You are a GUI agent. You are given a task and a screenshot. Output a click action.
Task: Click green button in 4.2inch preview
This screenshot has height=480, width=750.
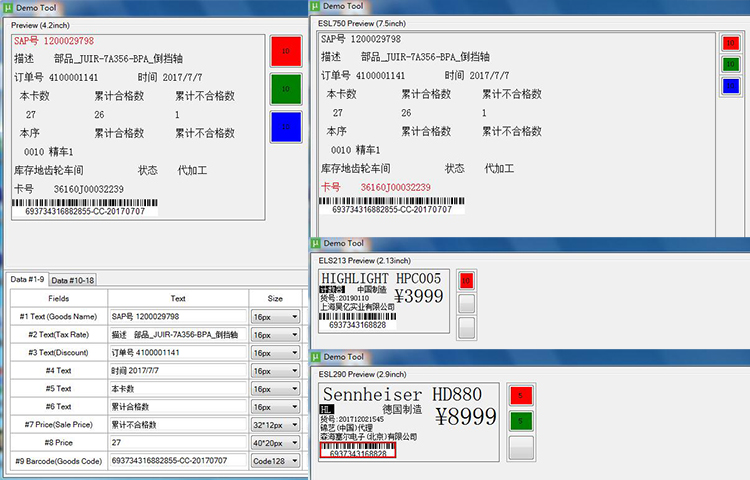point(285,88)
